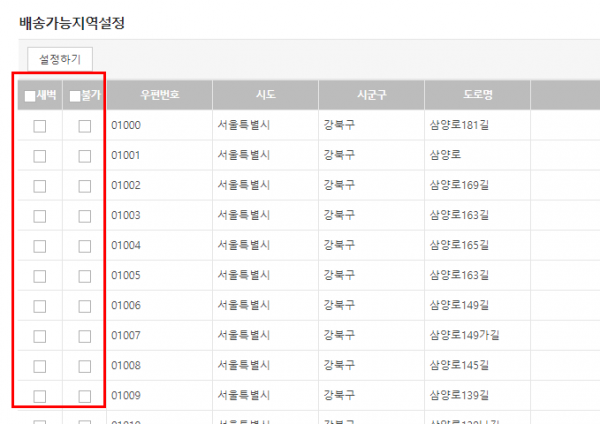Tick the 새벽 box for postal code 01008
The width and height of the screenshot is (600, 424).
pos(40,366)
